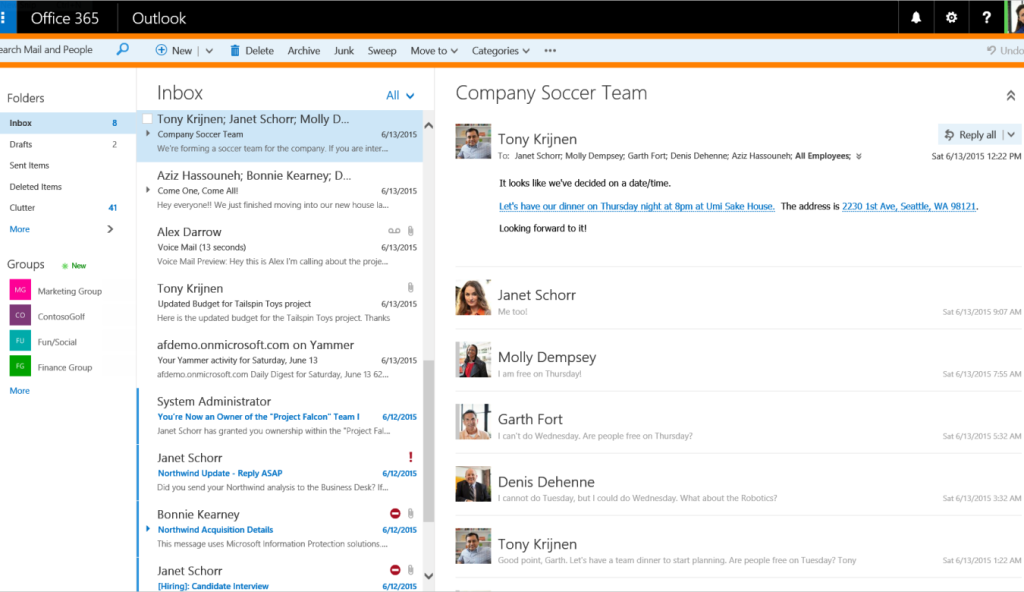This screenshot has width=1024, height=592.
Task: Select Sweep from the command bar
Action: 381,49
